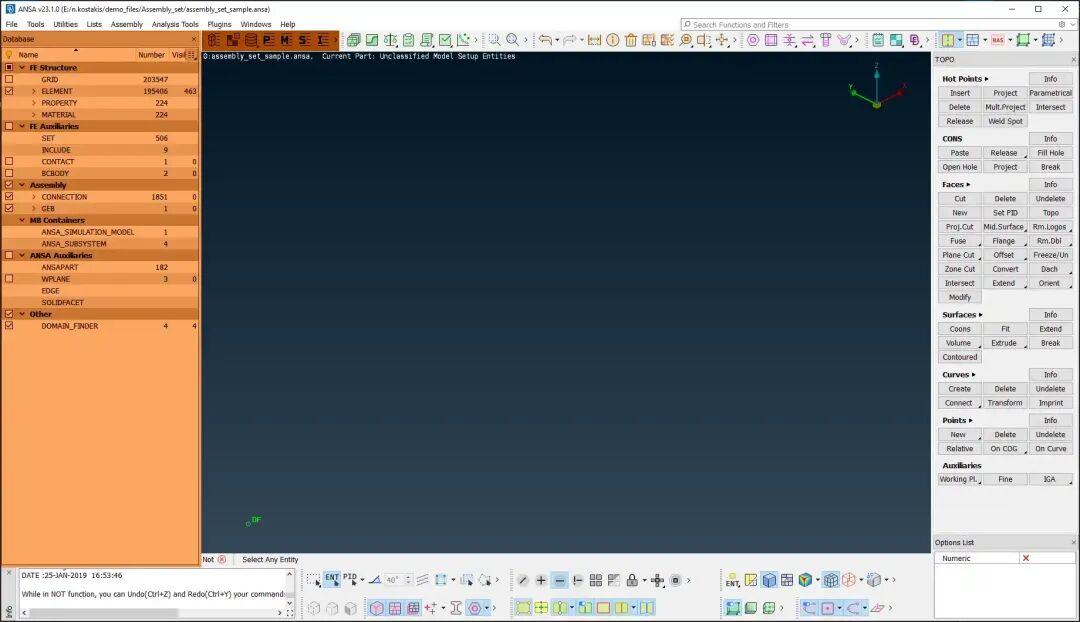The image size is (1080, 622).
Task: Open the Analysis Tools menu
Action: coord(175,24)
